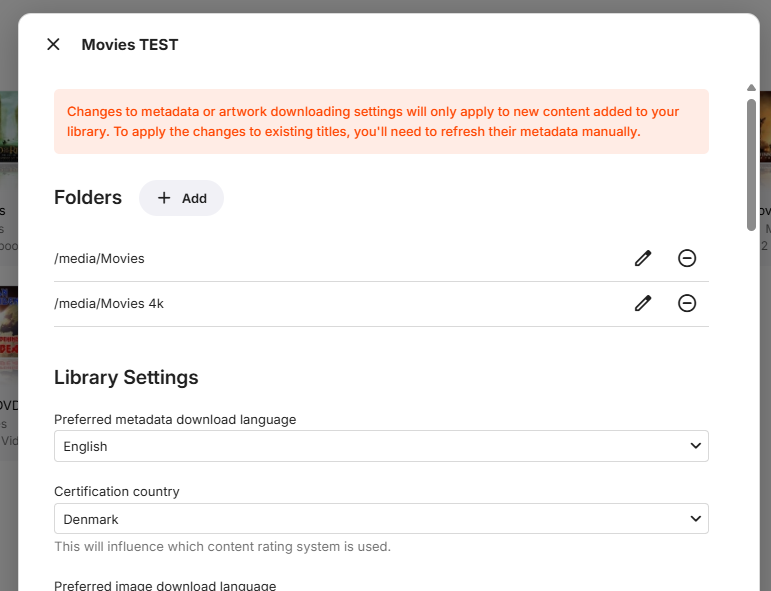
Task: Edit the /media/Movies folder path
Action: pyautogui.click(x=643, y=258)
